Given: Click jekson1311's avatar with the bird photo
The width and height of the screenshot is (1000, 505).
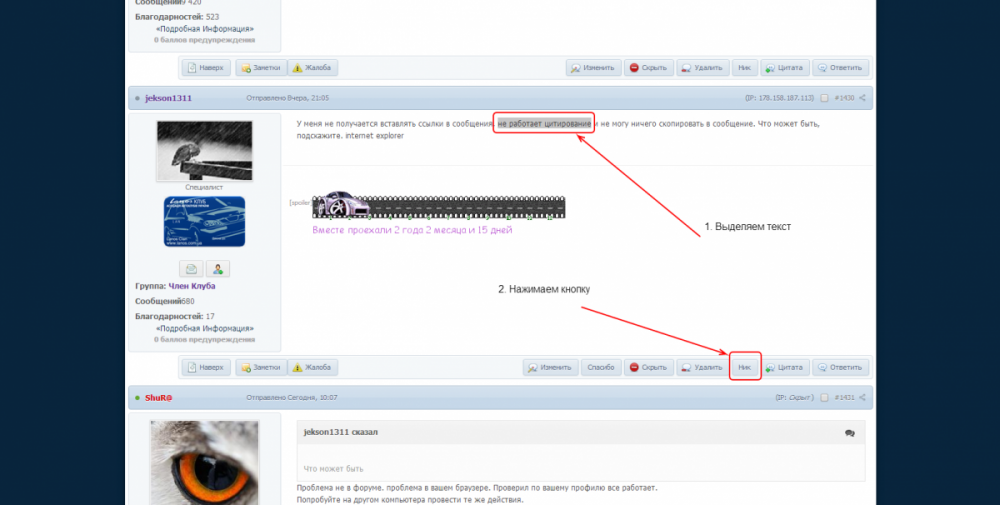Looking at the screenshot, I should click(205, 151).
